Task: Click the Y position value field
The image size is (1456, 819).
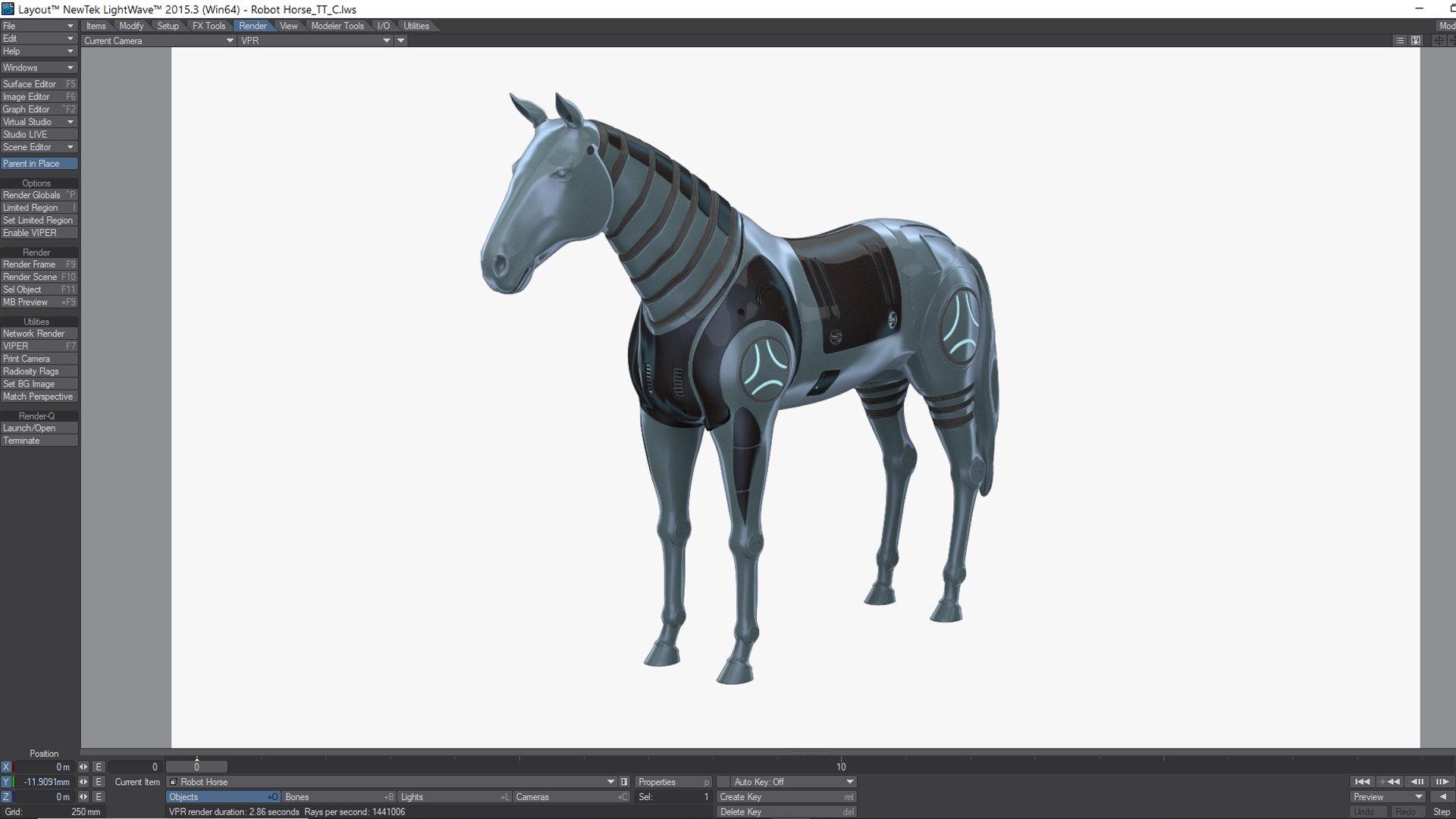Action: coord(44,782)
